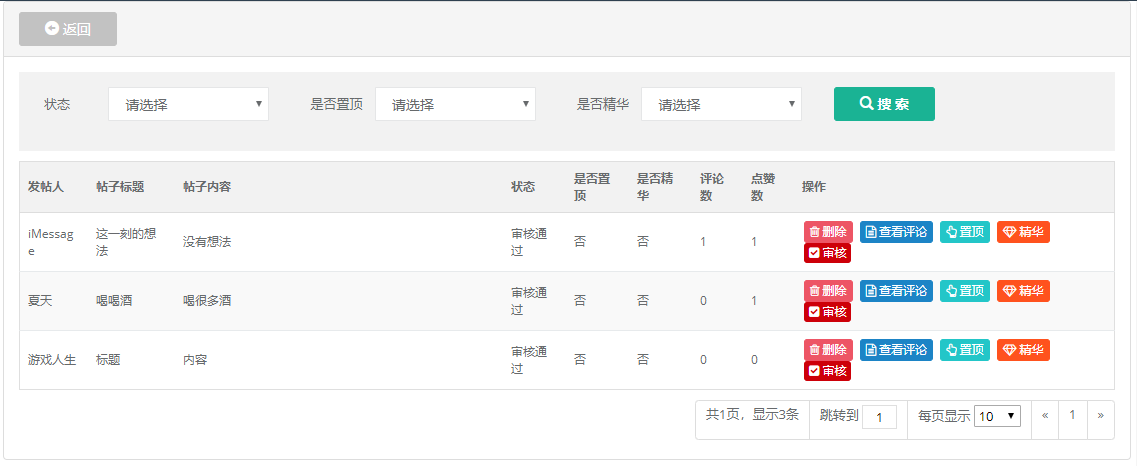Delete the 游戏人生 post
The width and height of the screenshot is (1137, 466).
coord(828,350)
